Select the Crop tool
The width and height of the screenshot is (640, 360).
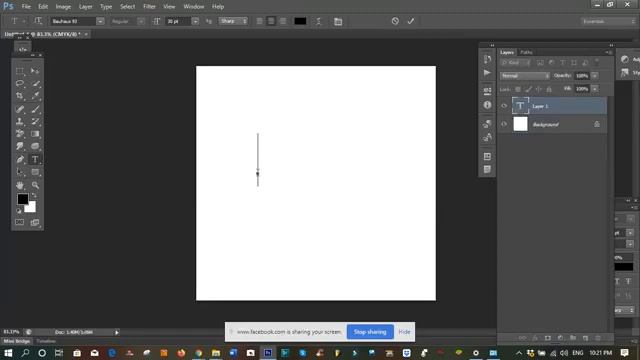[20, 96]
